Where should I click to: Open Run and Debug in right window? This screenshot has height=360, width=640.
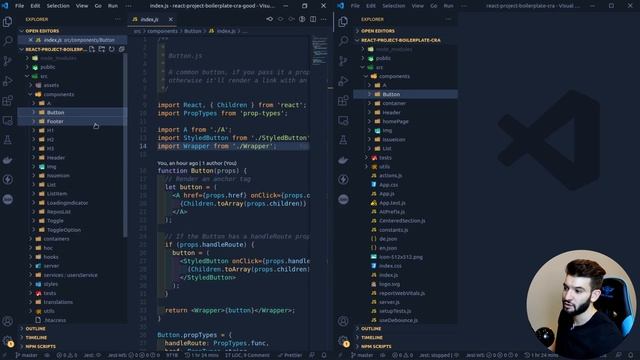[x=343, y=81]
